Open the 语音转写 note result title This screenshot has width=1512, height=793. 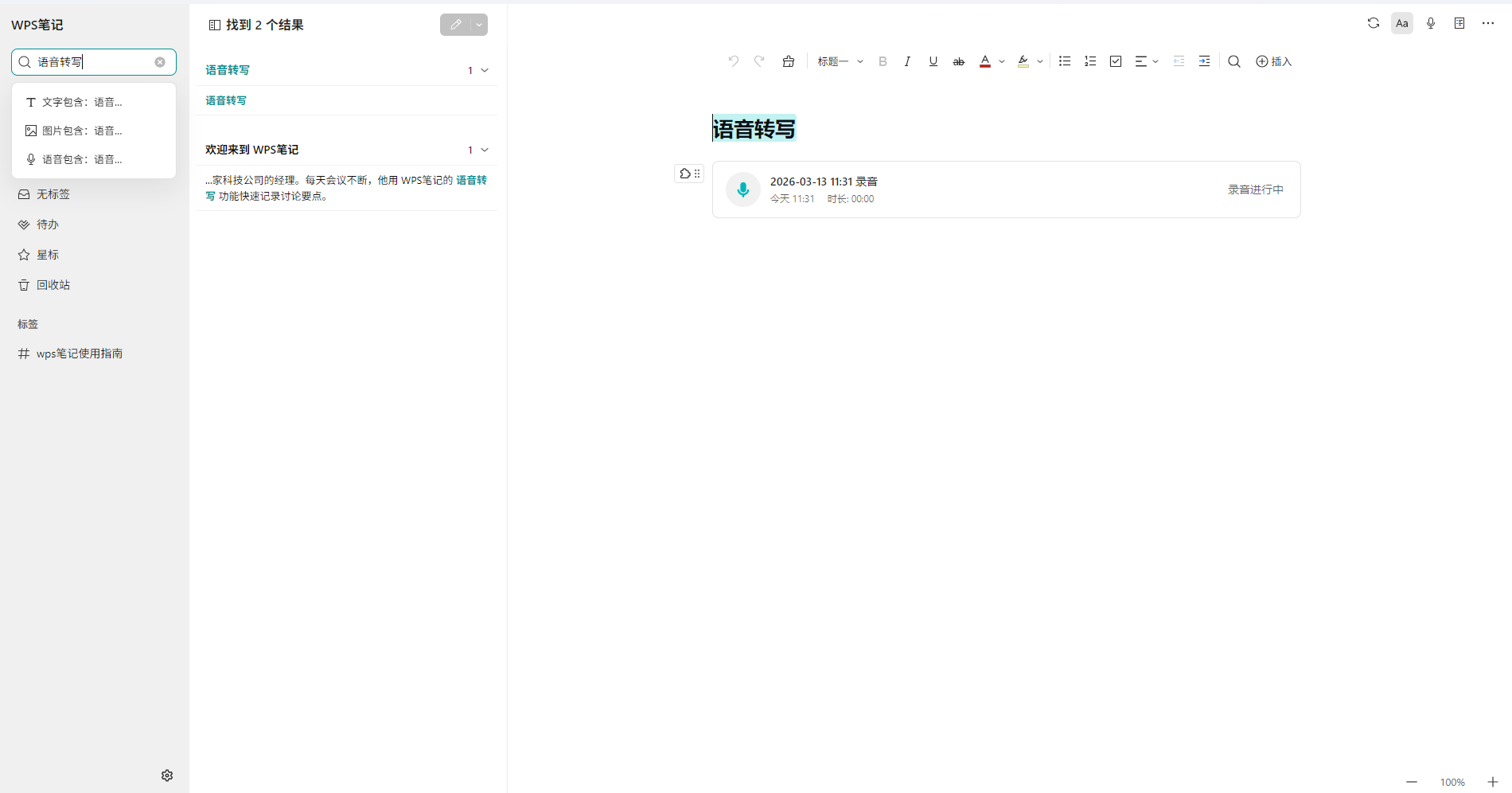point(228,70)
